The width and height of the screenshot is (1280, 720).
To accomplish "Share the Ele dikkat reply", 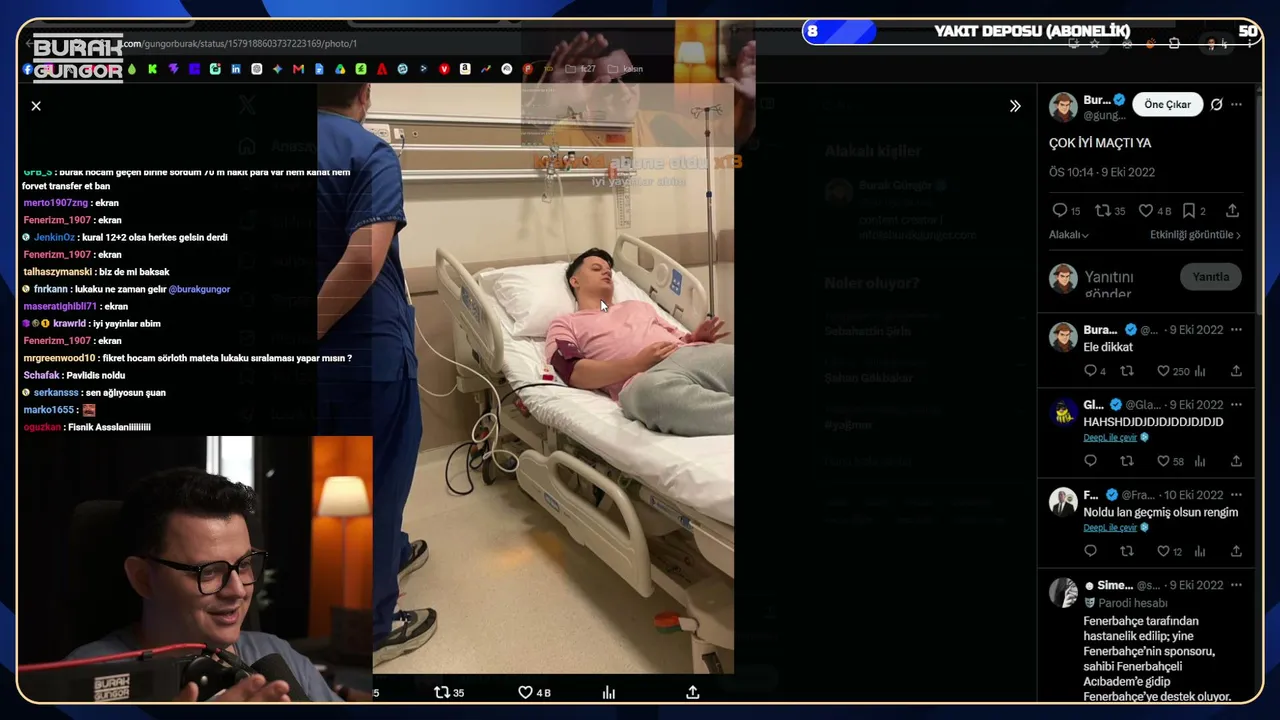I will click(x=1236, y=371).
